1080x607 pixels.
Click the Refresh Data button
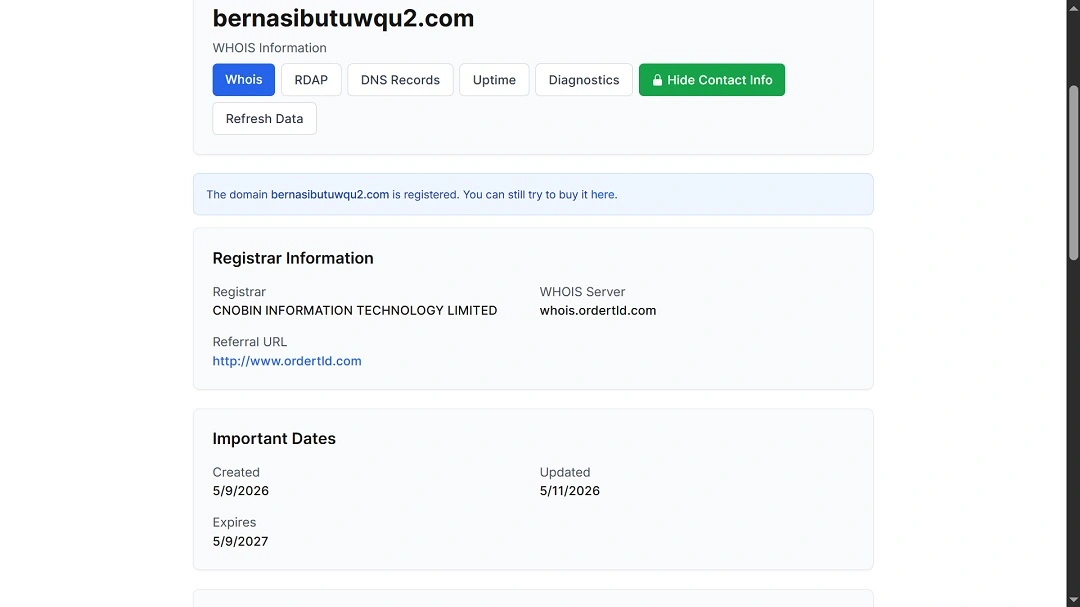tap(264, 119)
